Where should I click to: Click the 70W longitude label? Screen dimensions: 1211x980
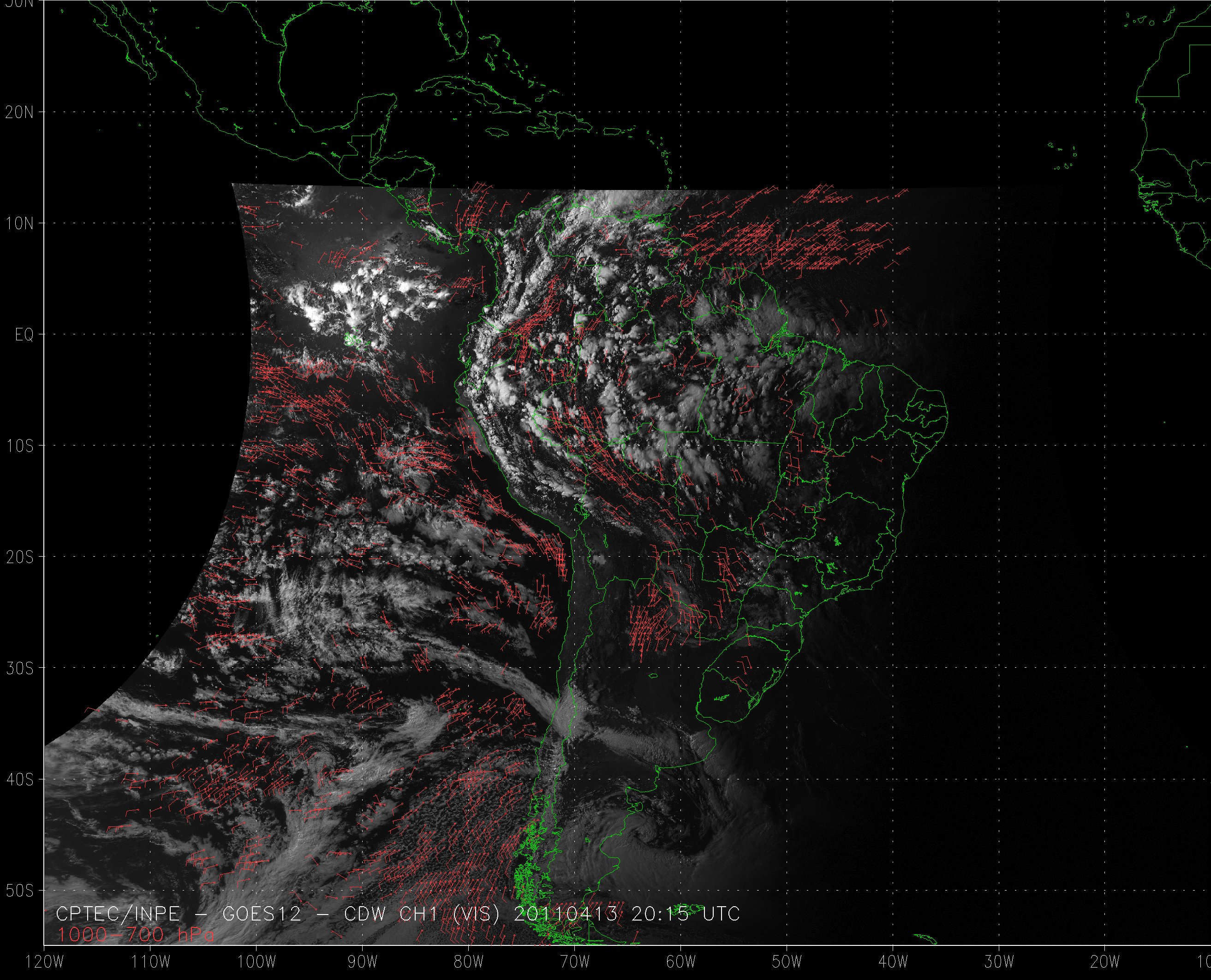click(575, 962)
